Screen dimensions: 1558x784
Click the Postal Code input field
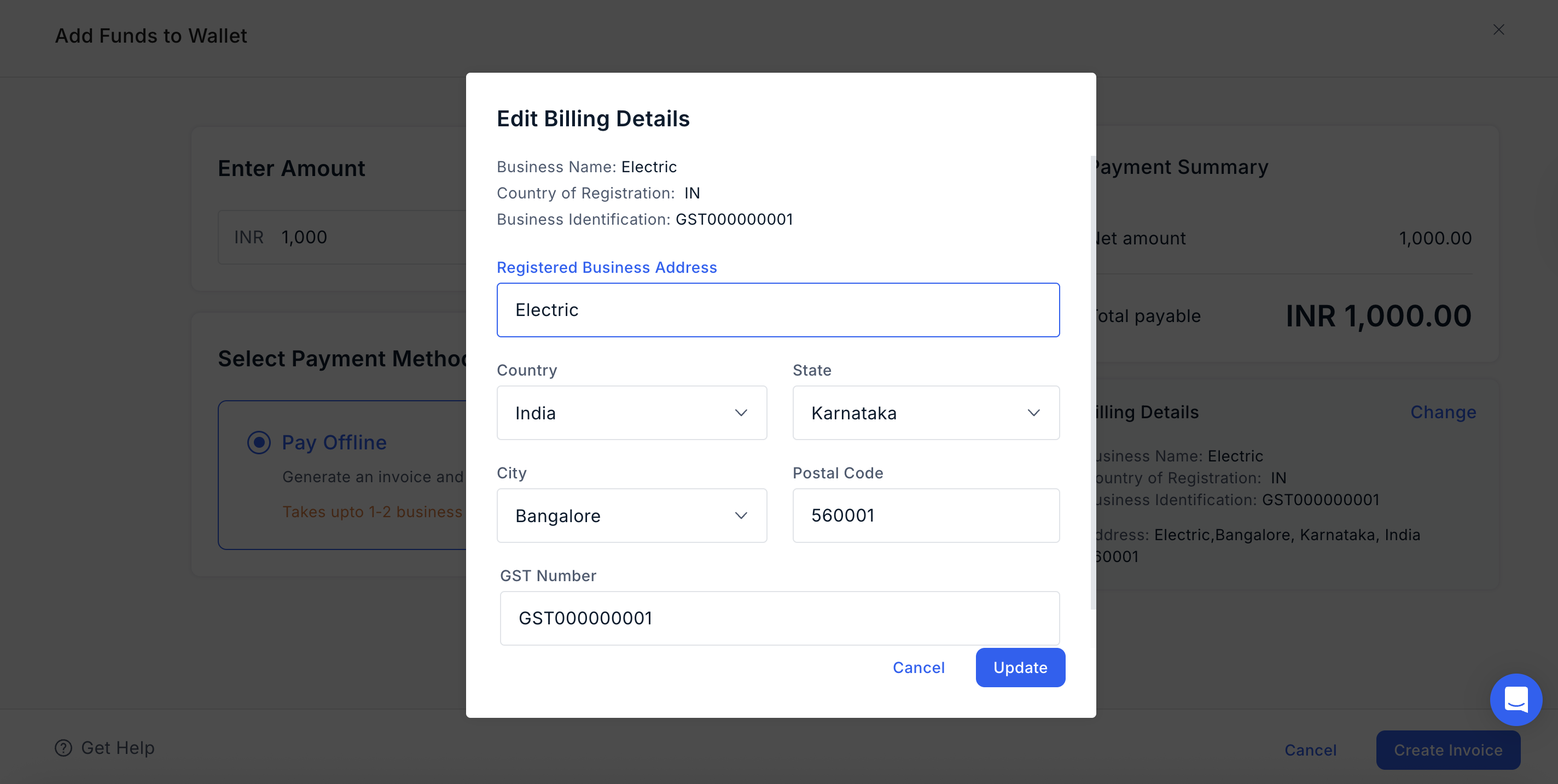point(926,516)
